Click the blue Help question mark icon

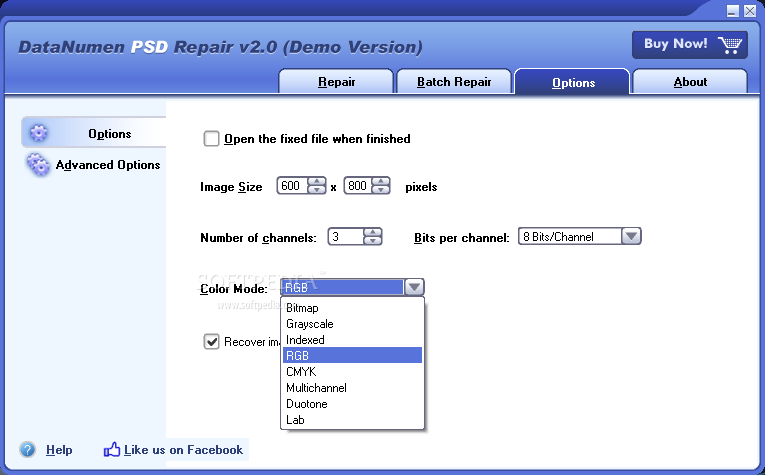coord(28,449)
